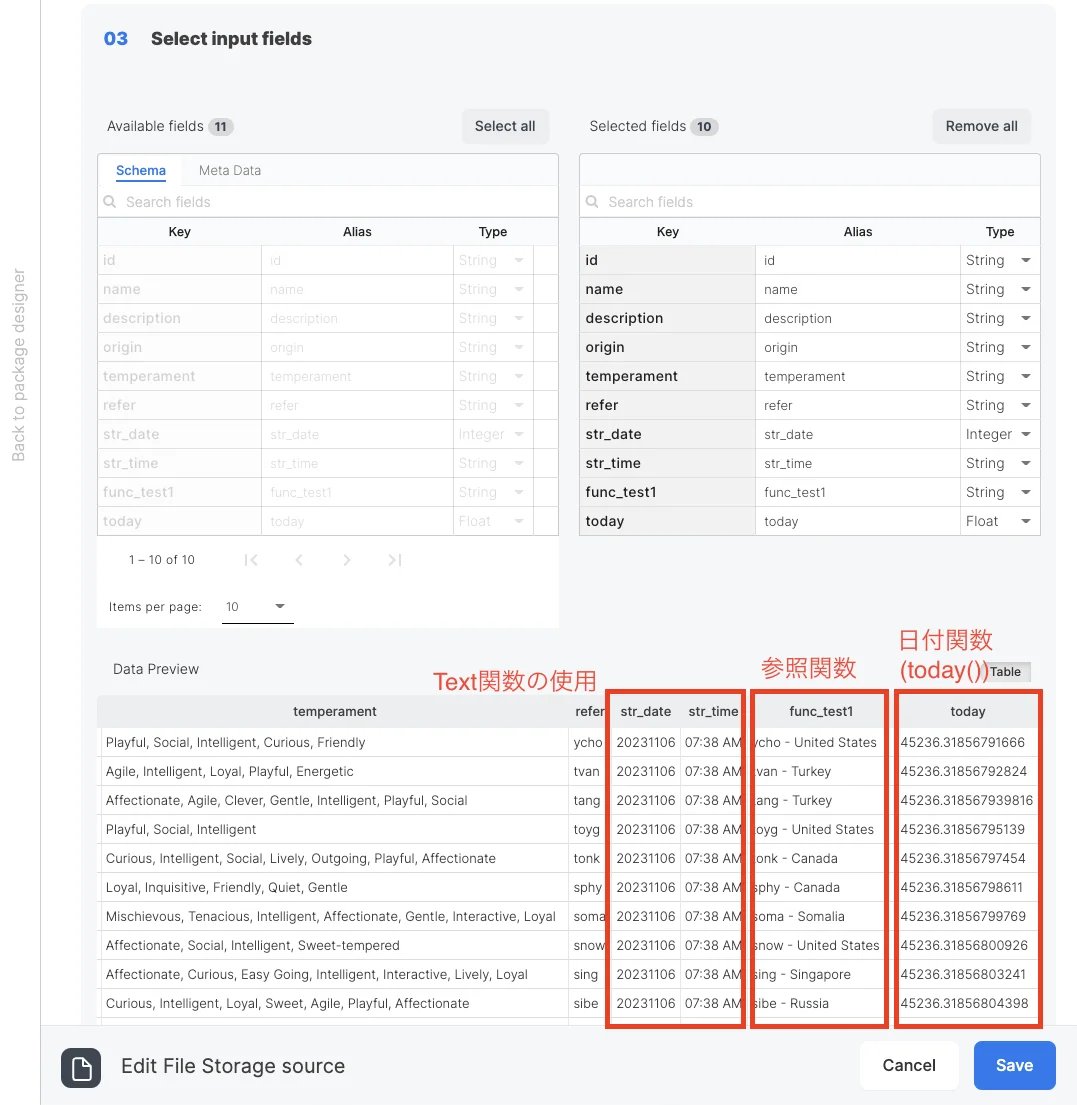Select the today key in Selected fields
The width and height of the screenshot is (1077, 1105).
[667, 521]
